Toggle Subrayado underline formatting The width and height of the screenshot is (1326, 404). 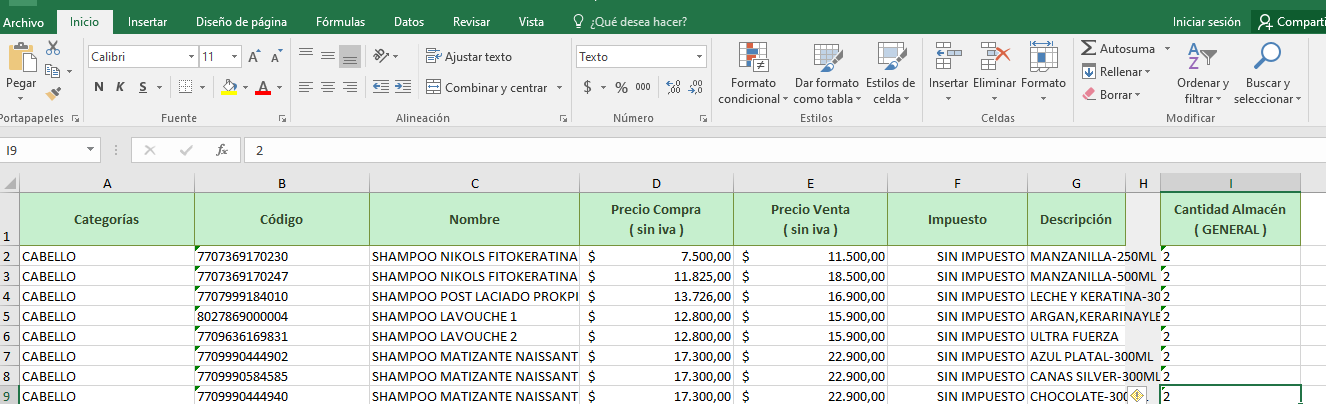tap(143, 87)
